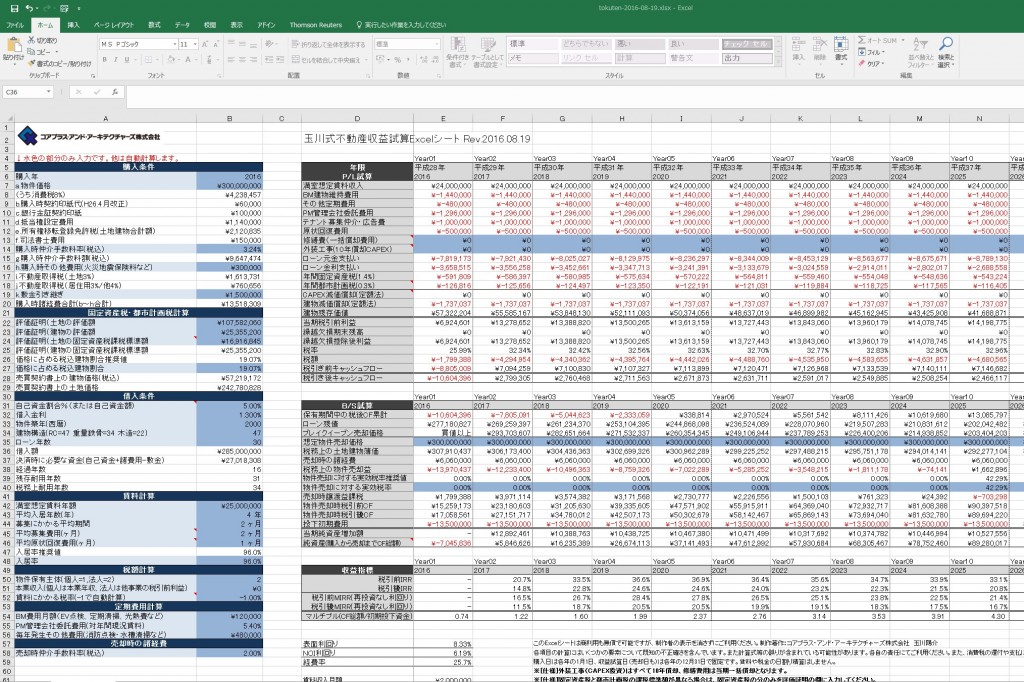Screen dimensions: 1024x682
Task: Cut selection with the scissors icon
Action: pos(31,41)
